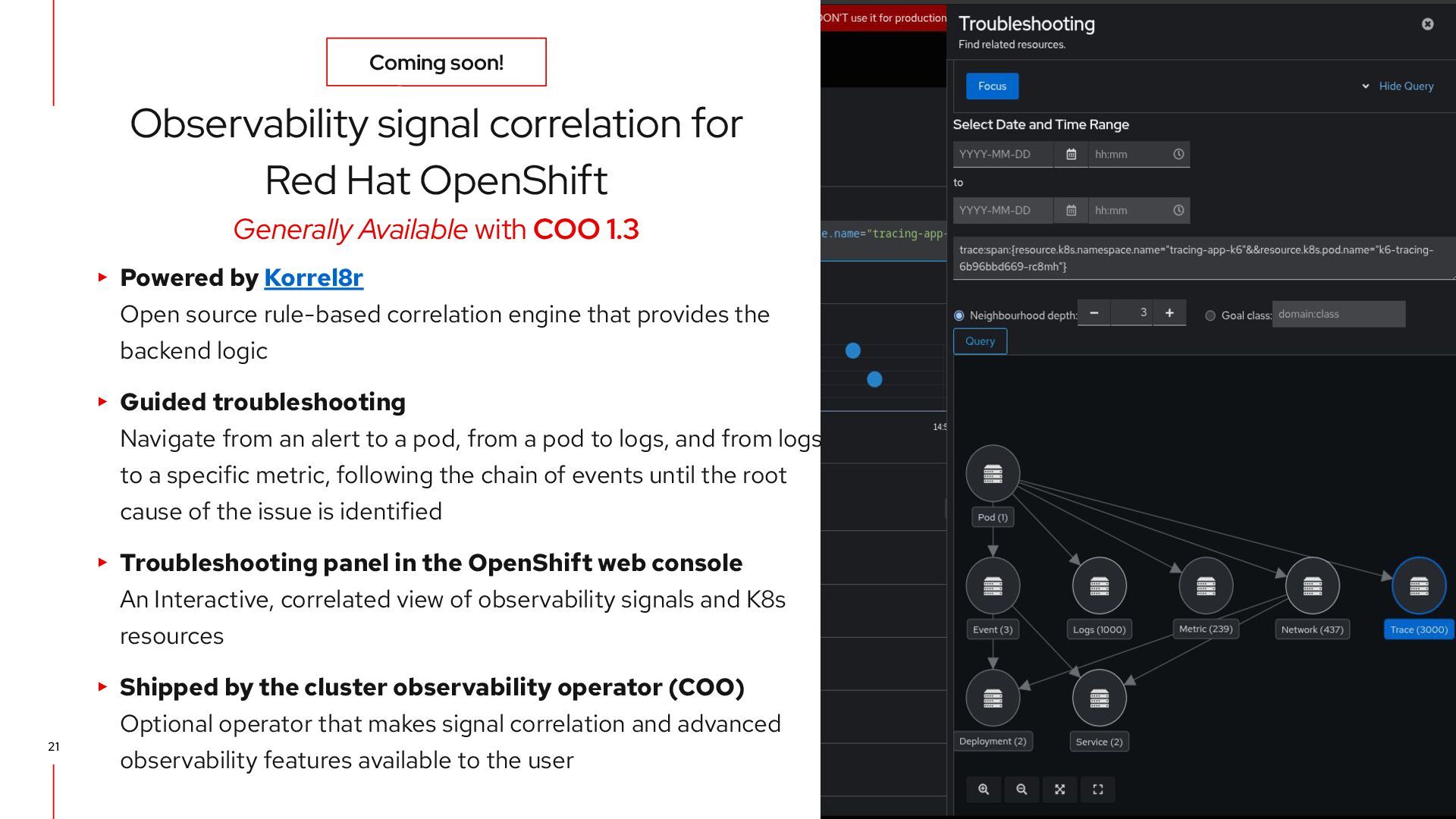Click the fit to screen graph icon
Screen dimensions: 1456x819
point(1059,789)
